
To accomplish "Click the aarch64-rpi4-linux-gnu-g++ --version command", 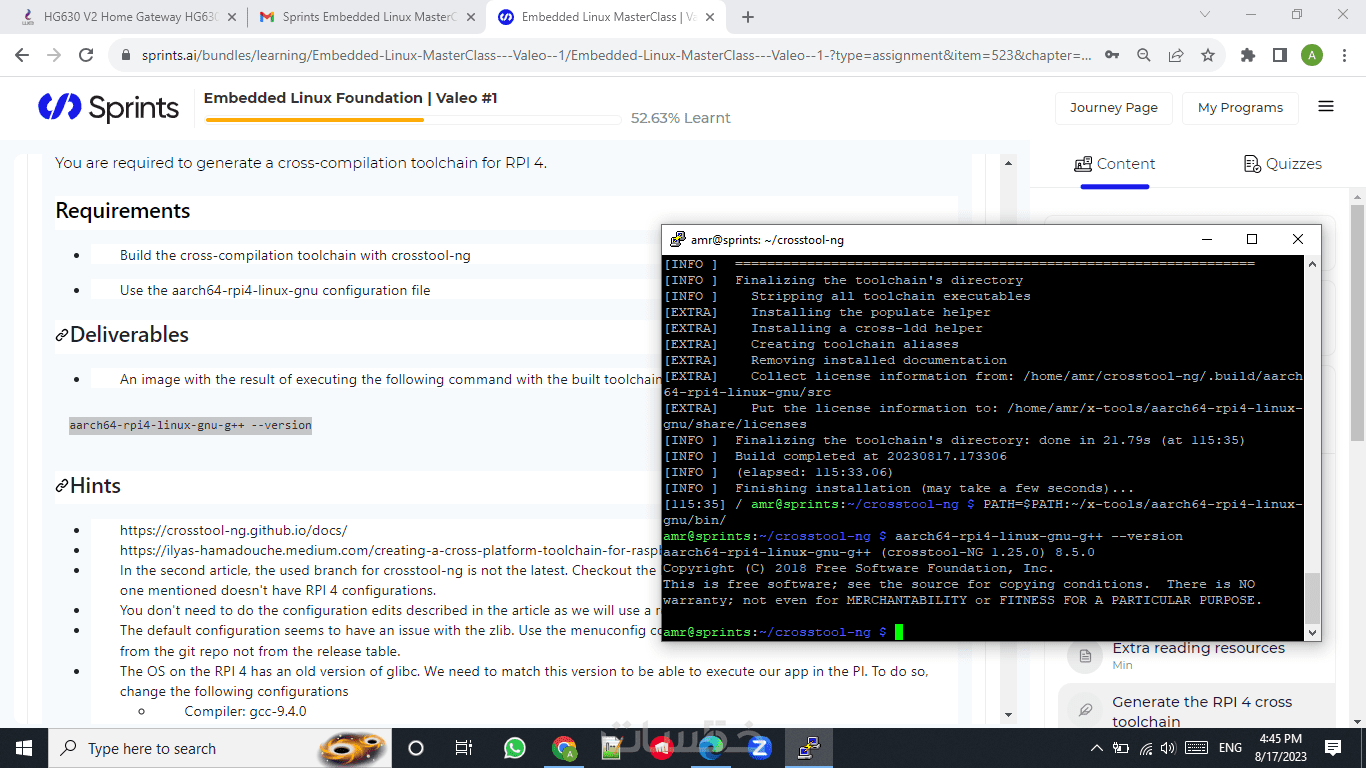I will pyautogui.click(x=190, y=425).
